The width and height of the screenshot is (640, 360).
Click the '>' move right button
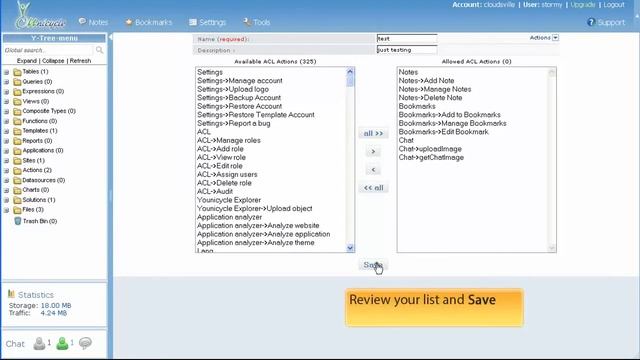373,151
